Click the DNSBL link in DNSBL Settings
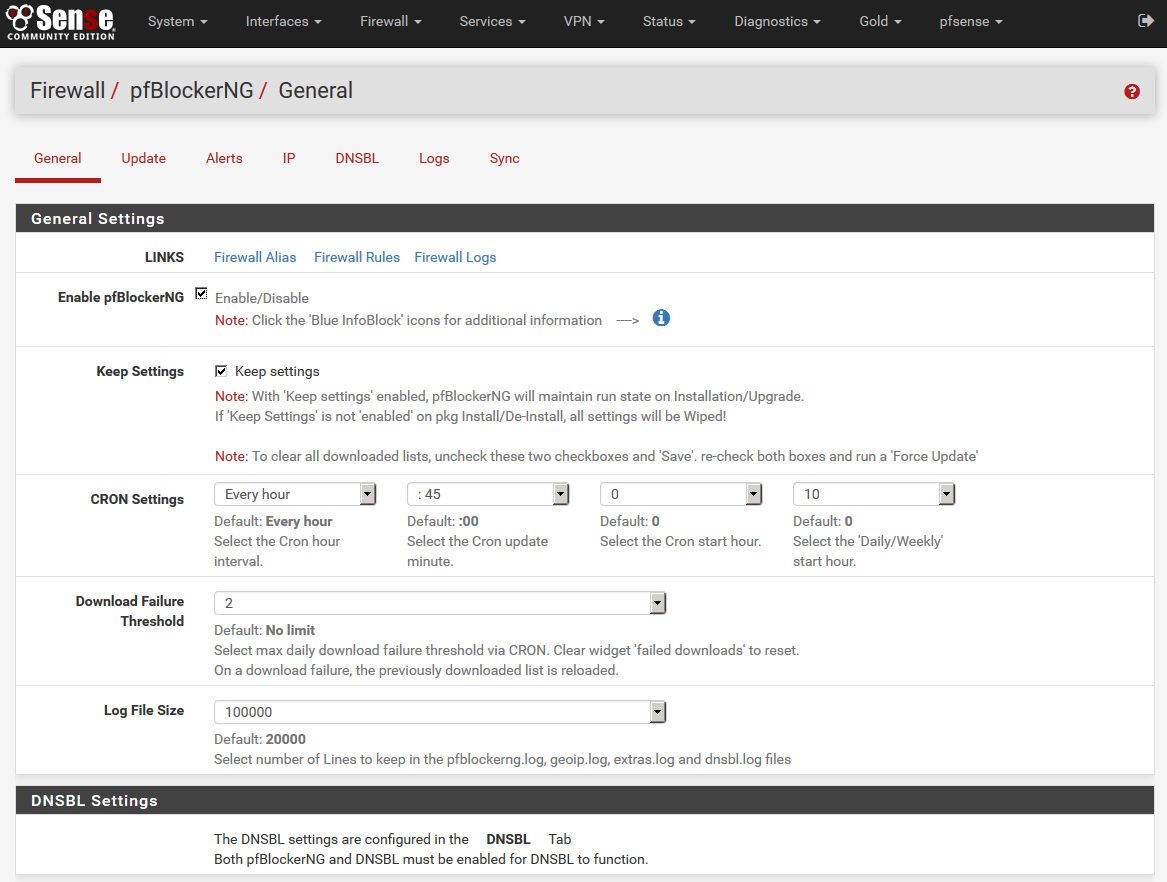 tap(508, 839)
